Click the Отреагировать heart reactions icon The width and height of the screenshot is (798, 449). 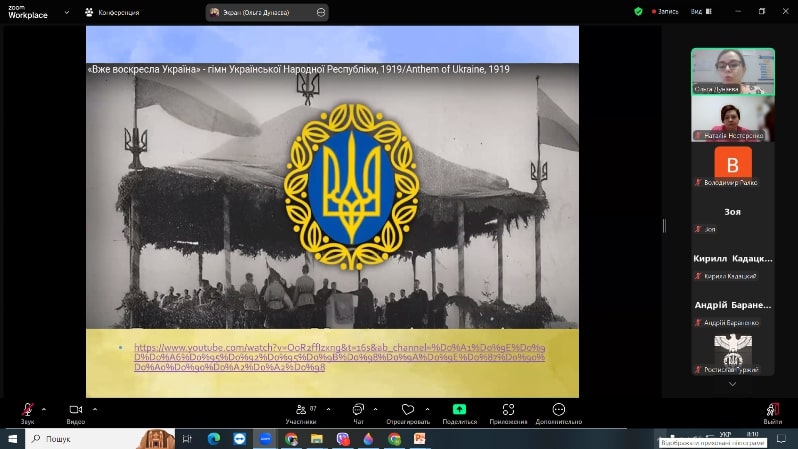[x=408, y=409]
